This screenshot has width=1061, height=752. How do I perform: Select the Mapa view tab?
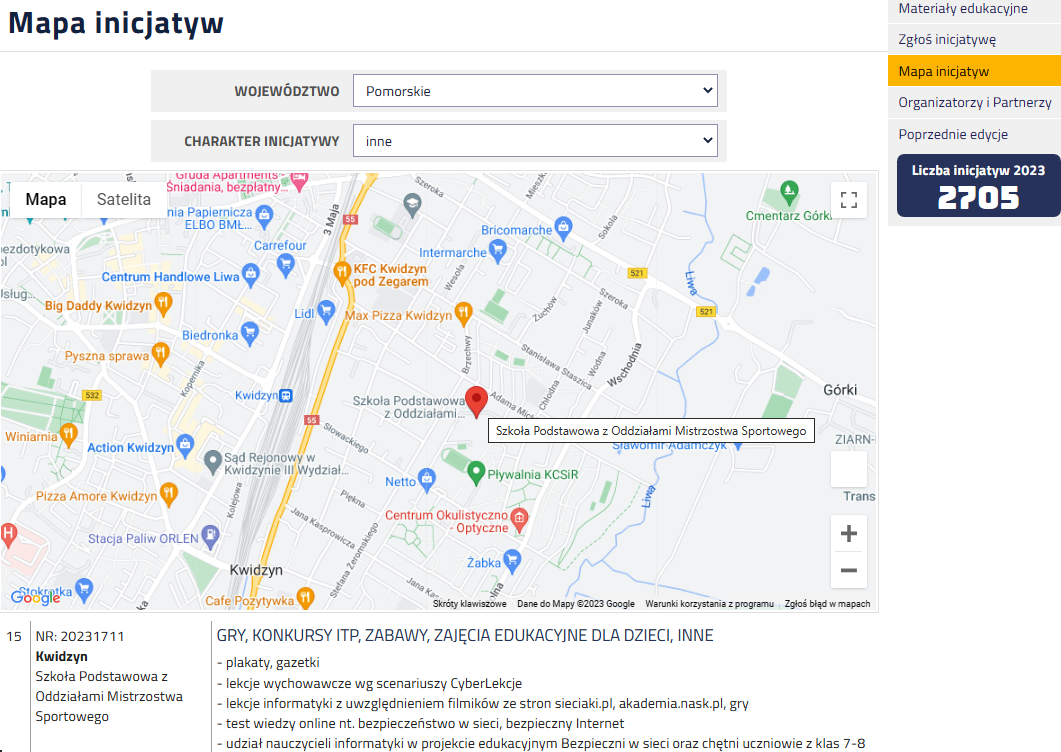[46, 199]
